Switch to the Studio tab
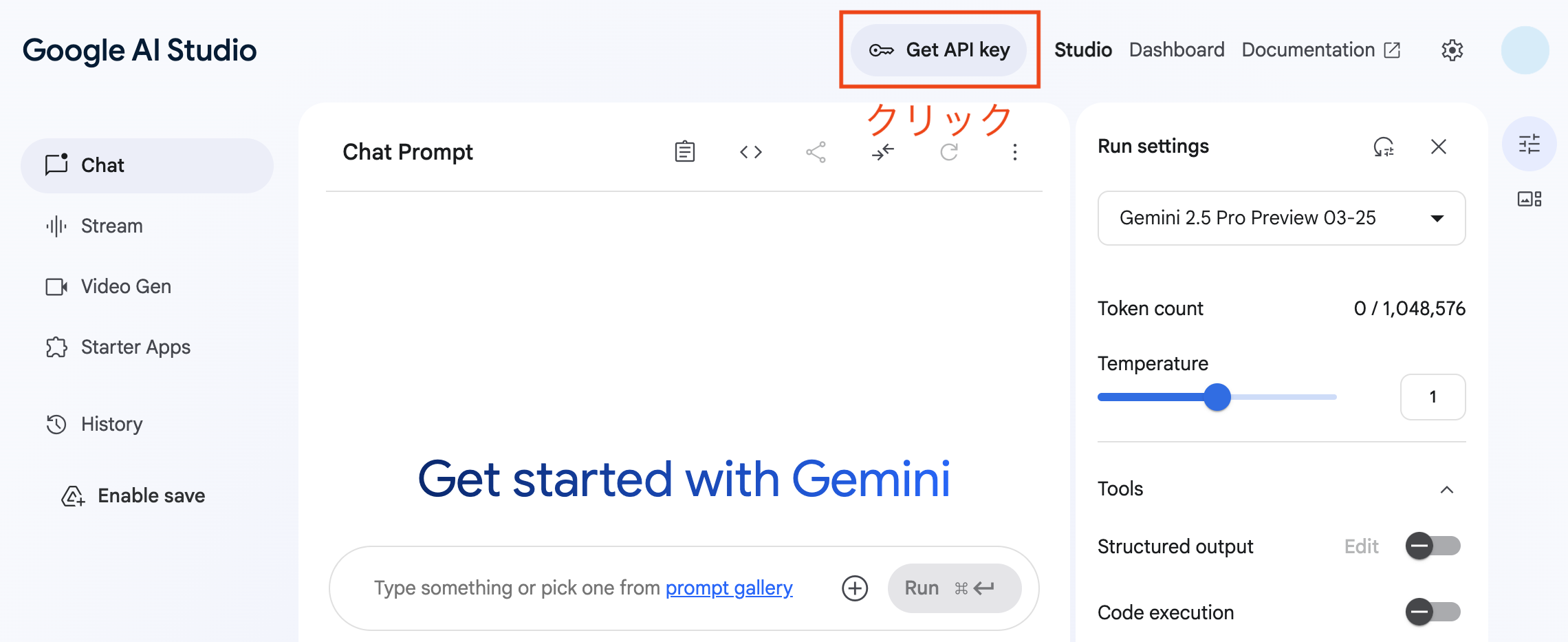The height and width of the screenshot is (642, 1568). pos(1083,50)
